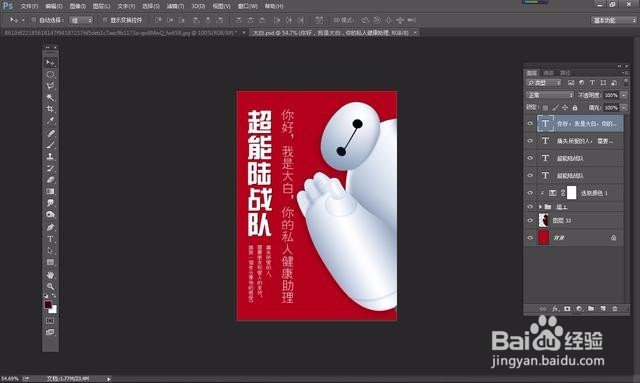The height and width of the screenshot is (383, 640).
Task: Toggle 显示变换控件 checkbox
Action: point(105,20)
